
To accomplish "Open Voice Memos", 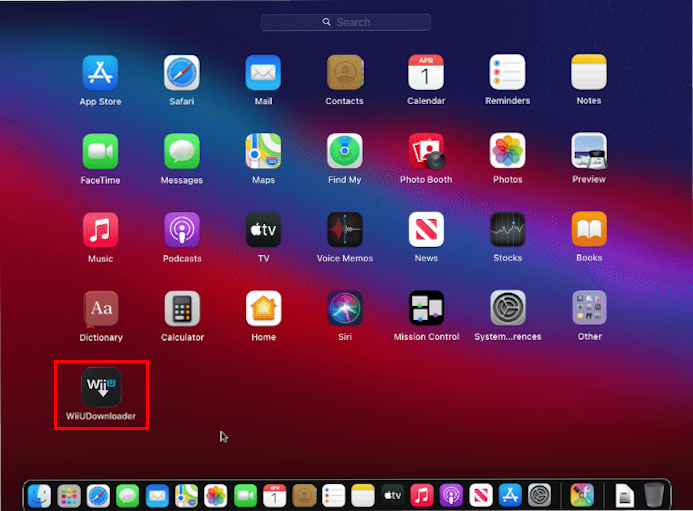I will point(345,230).
